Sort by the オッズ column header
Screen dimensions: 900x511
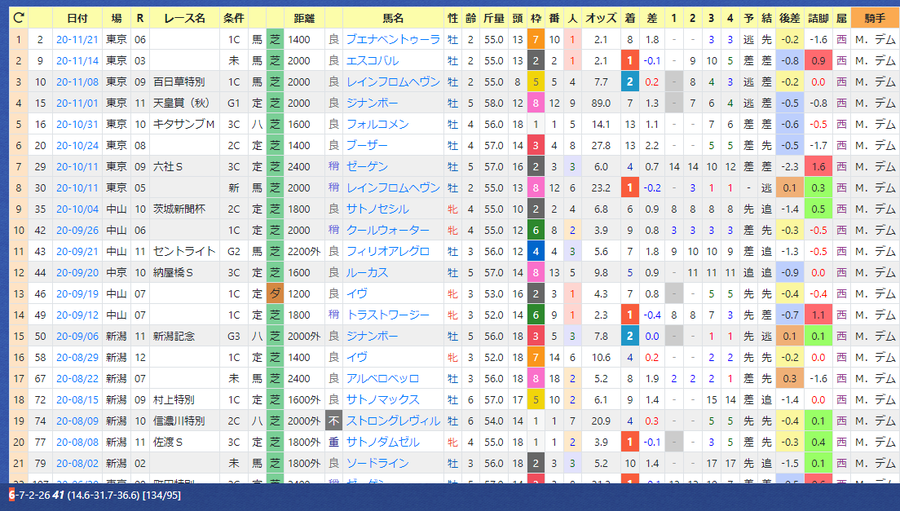(600, 18)
